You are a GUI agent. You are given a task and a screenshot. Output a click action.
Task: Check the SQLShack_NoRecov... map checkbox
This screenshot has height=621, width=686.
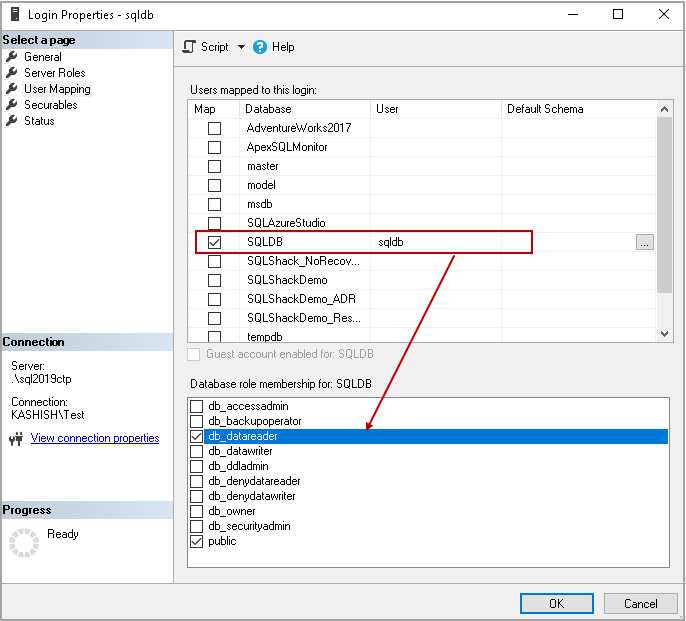pyautogui.click(x=214, y=261)
